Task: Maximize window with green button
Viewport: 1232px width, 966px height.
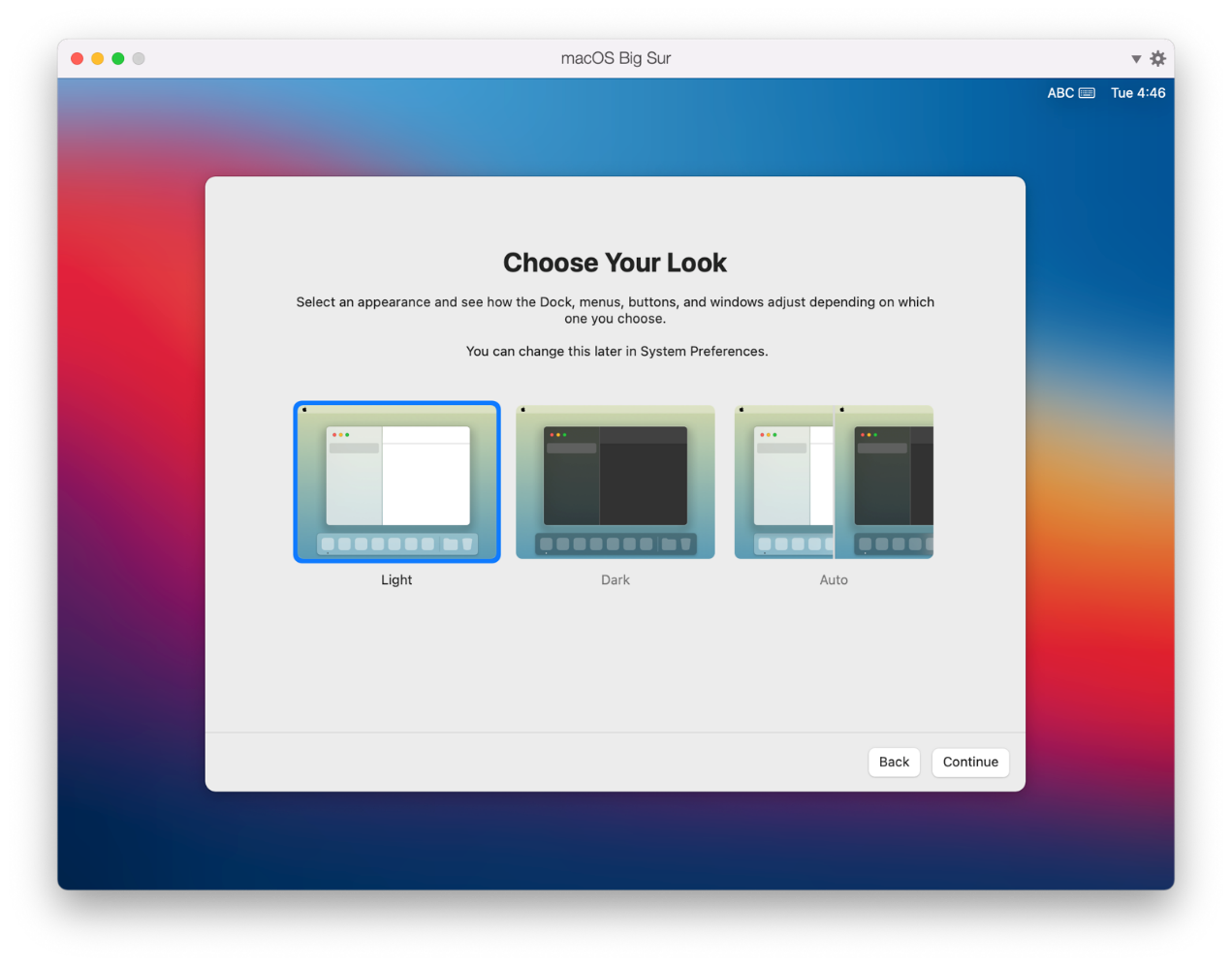Action: (x=118, y=58)
